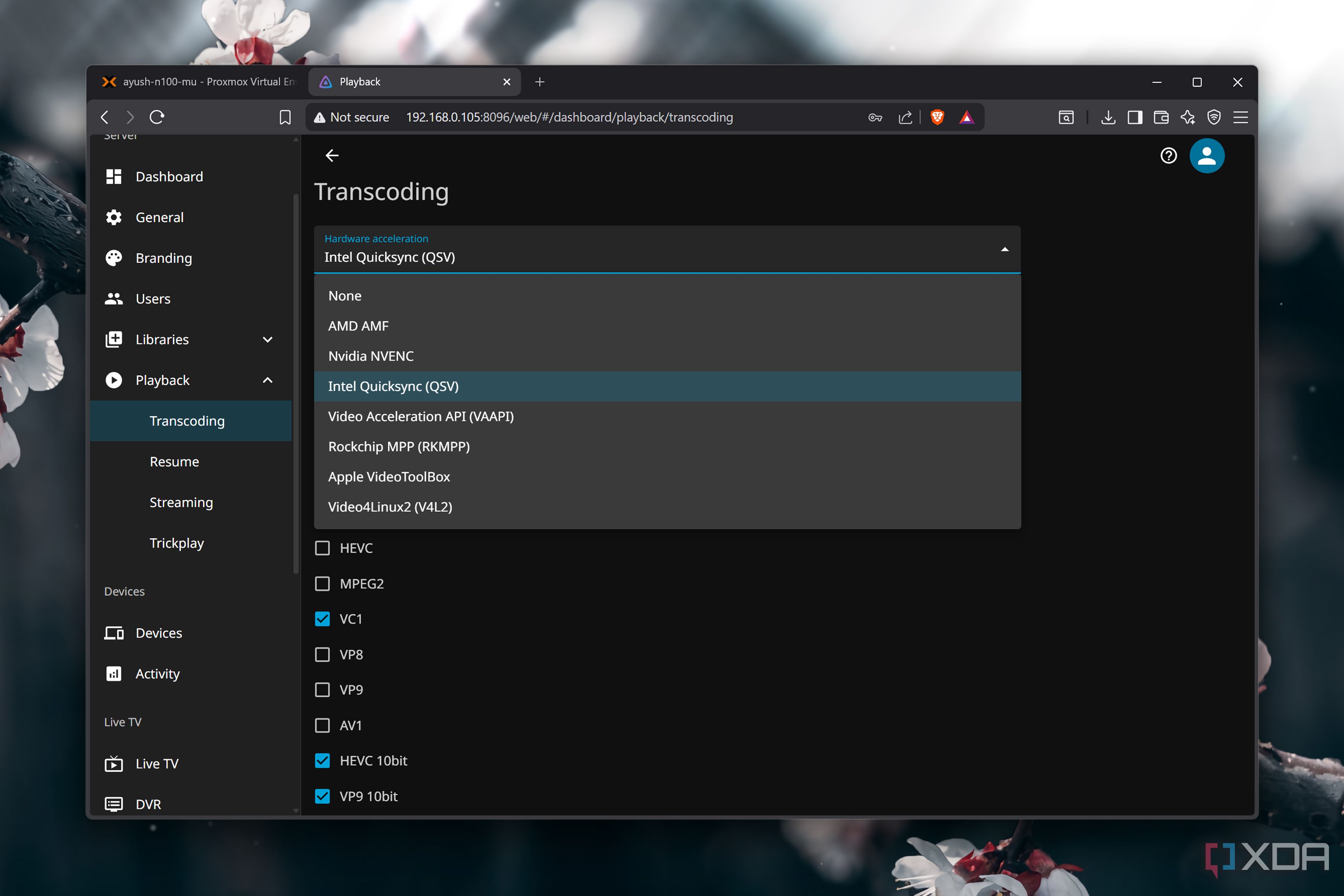Uncheck the HEVC 10bit checkbox
Image resolution: width=1344 pixels, height=896 pixels.
pos(322,760)
